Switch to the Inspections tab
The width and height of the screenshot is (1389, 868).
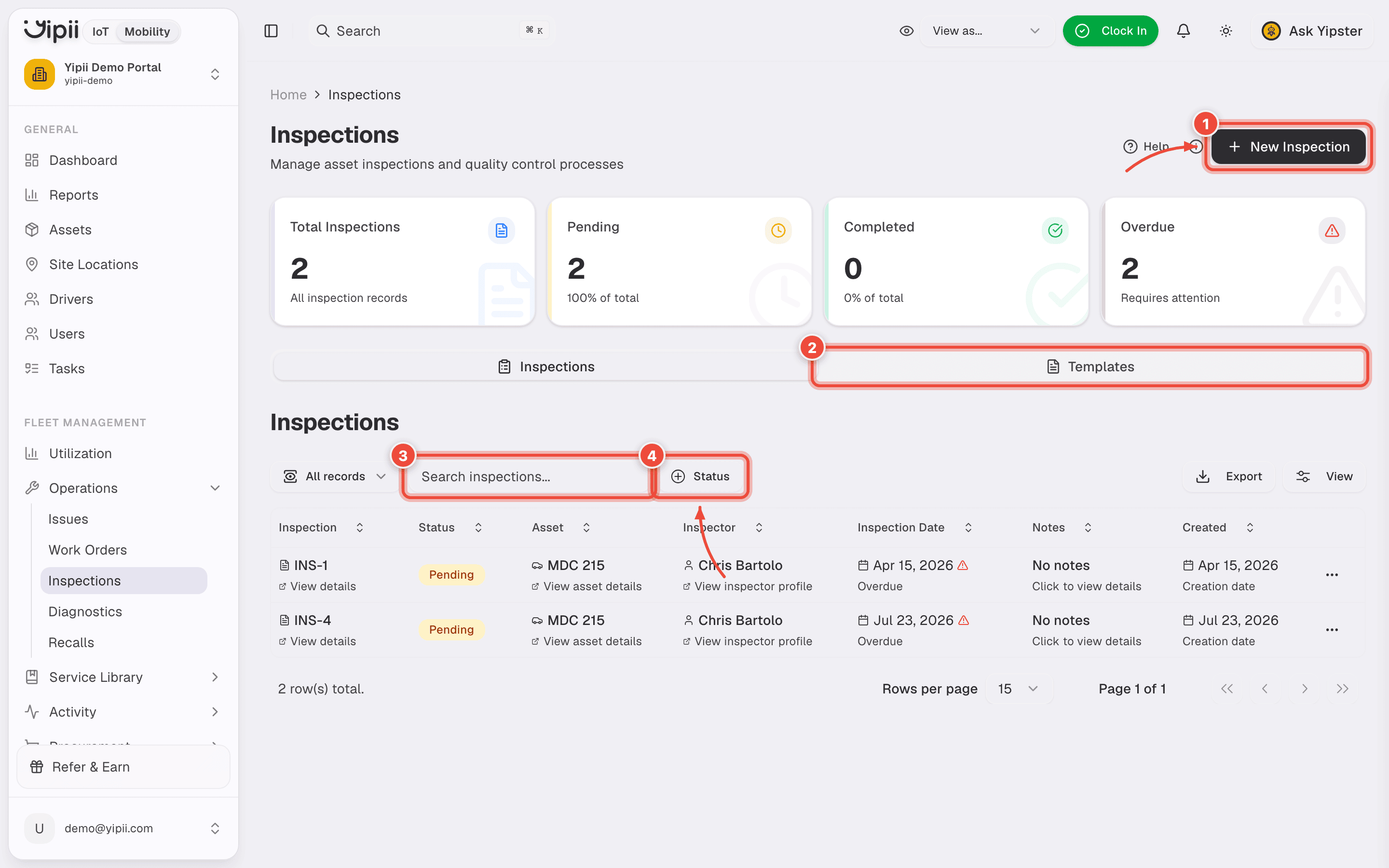(x=545, y=366)
